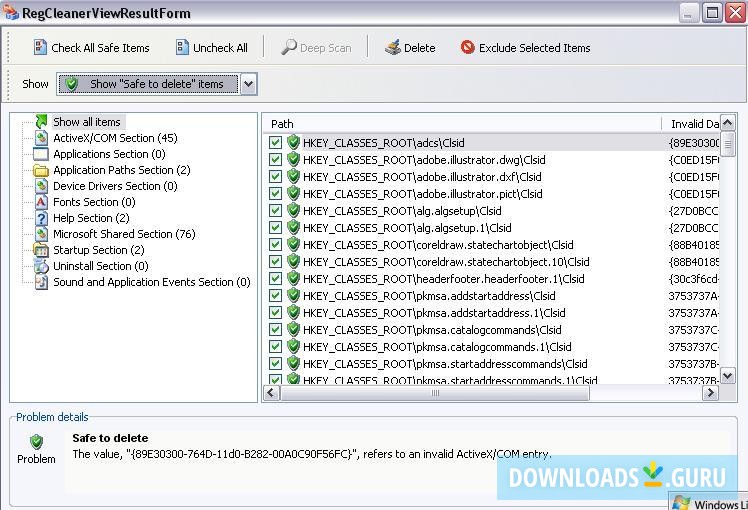
Task: Uncheck the alg.algsetup.1\Clsid checkbox
Action: (x=275, y=228)
